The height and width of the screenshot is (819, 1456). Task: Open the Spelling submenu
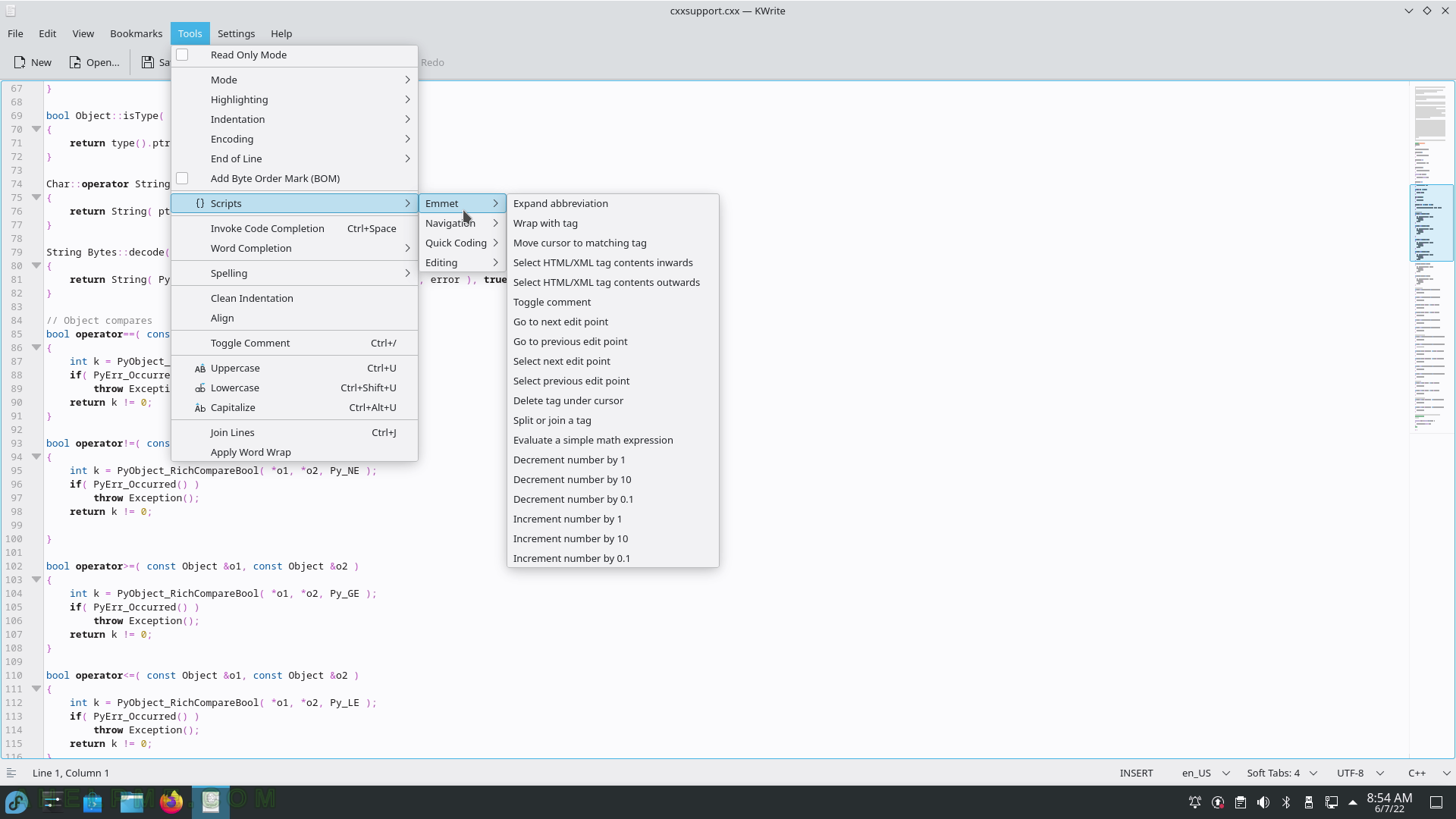tap(294, 273)
